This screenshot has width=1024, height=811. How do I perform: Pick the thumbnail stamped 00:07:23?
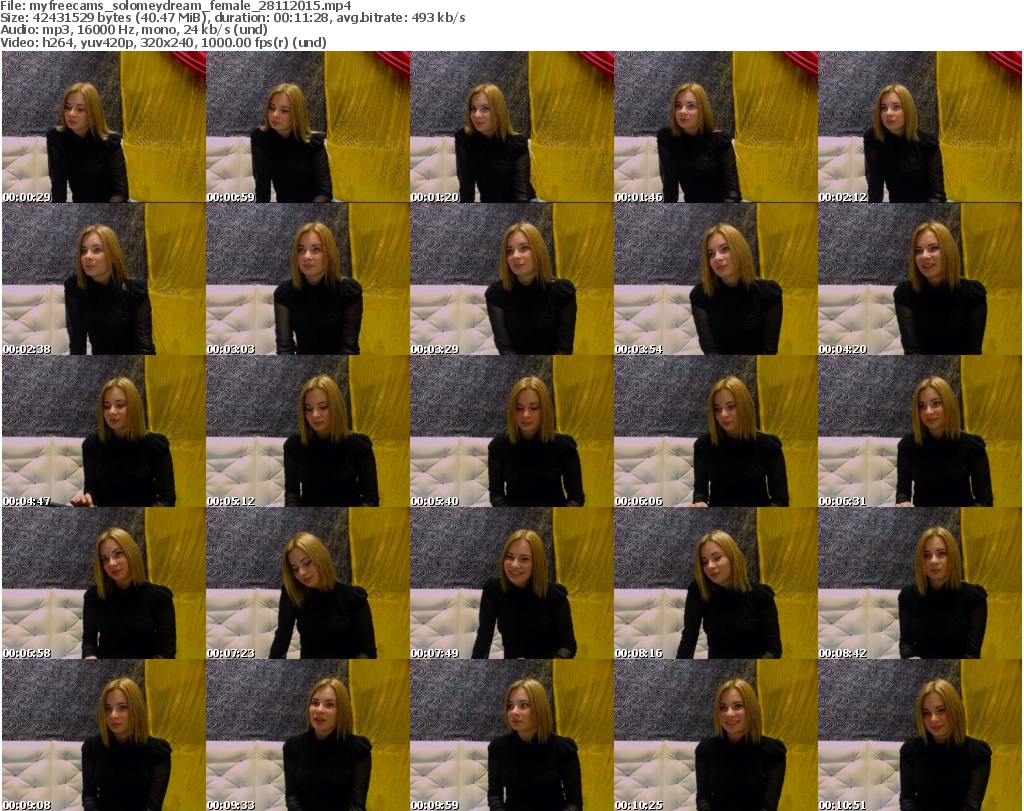[x=308, y=583]
